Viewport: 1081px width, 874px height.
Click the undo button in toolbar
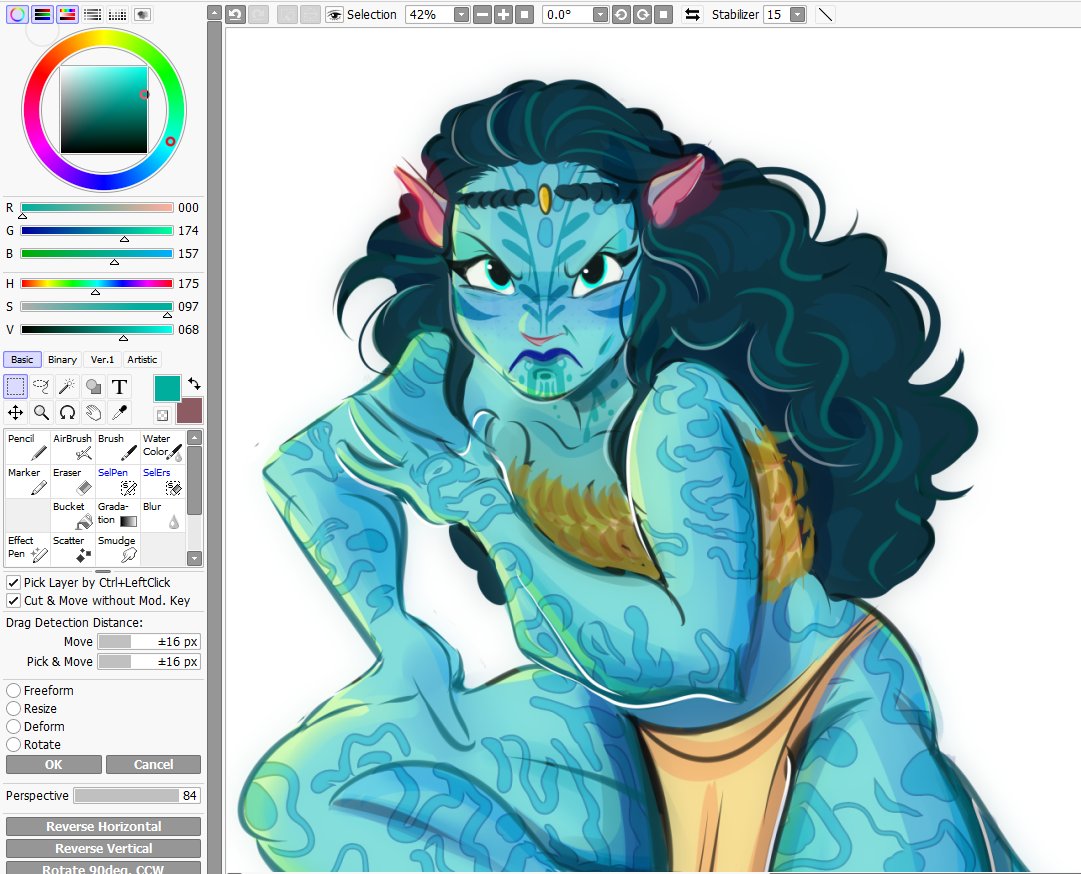point(235,14)
